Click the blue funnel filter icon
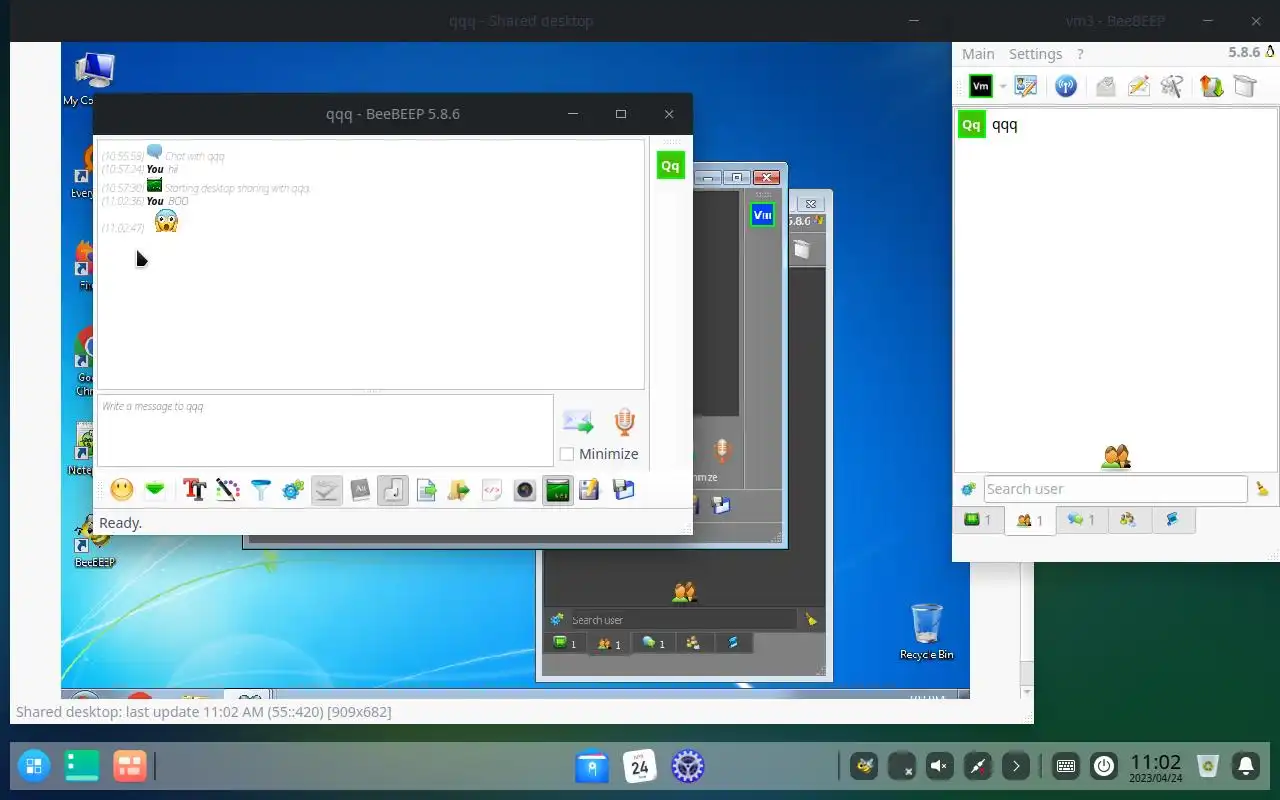The height and width of the screenshot is (800, 1280). [260, 490]
